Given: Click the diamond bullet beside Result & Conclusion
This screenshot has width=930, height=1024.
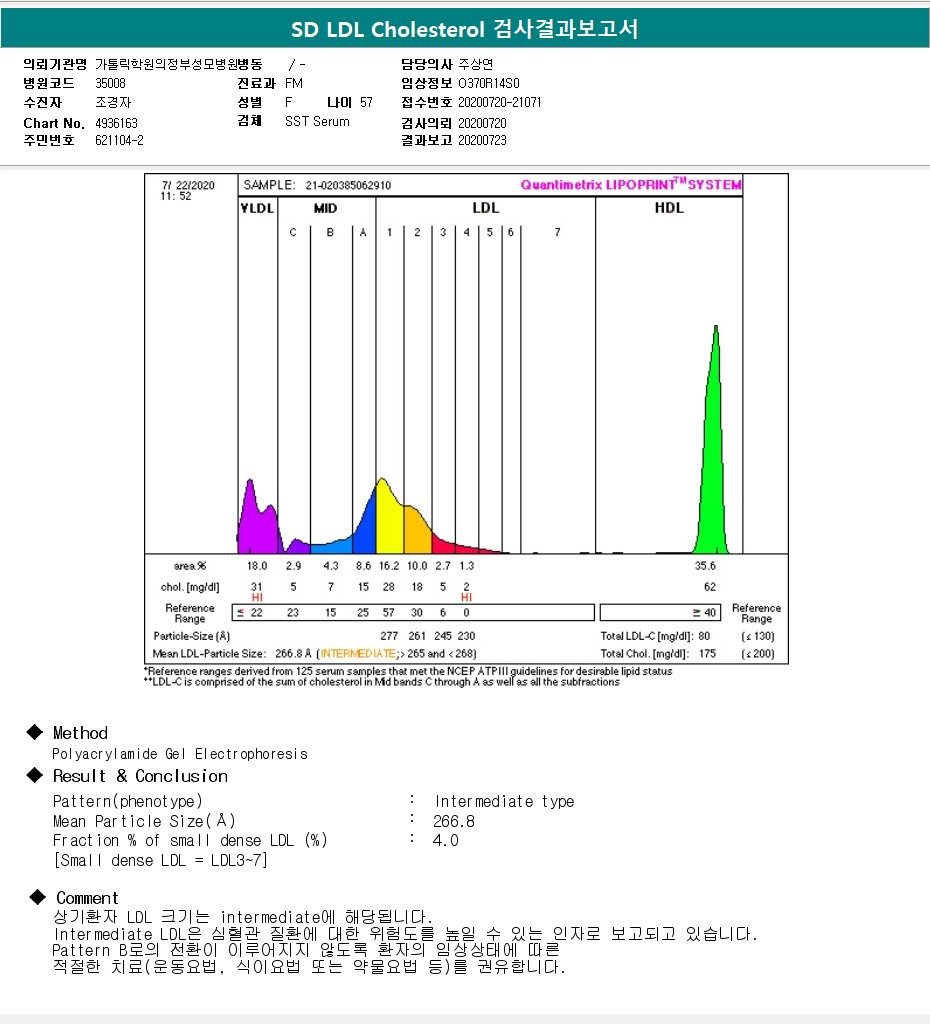Looking at the screenshot, I should pyautogui.click(x=36, y=775).
